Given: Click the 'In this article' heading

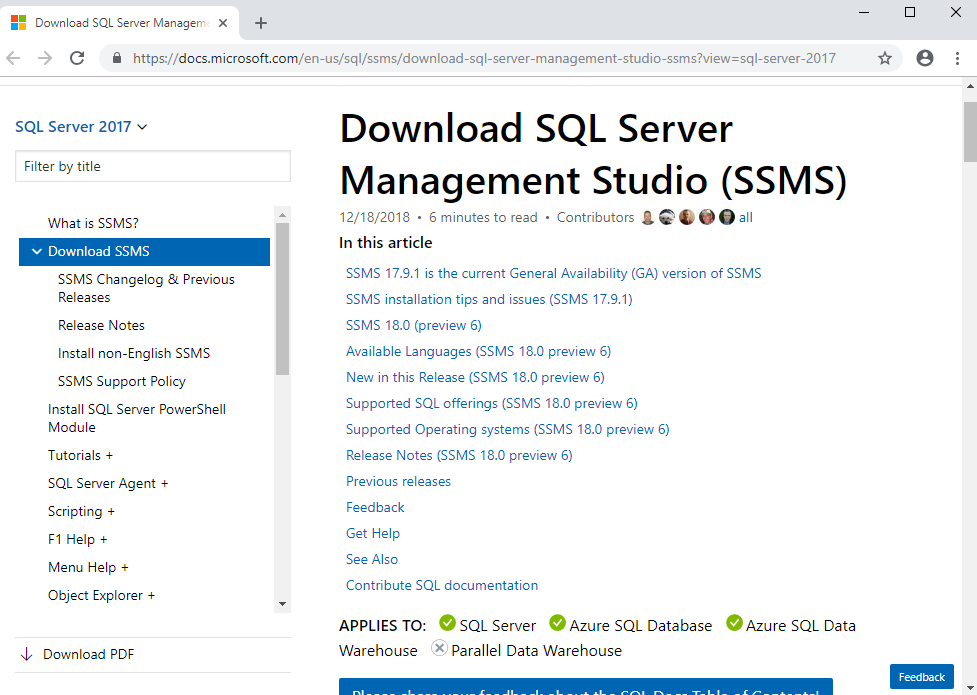Looking at the screenshot, I should pos(386,242).
